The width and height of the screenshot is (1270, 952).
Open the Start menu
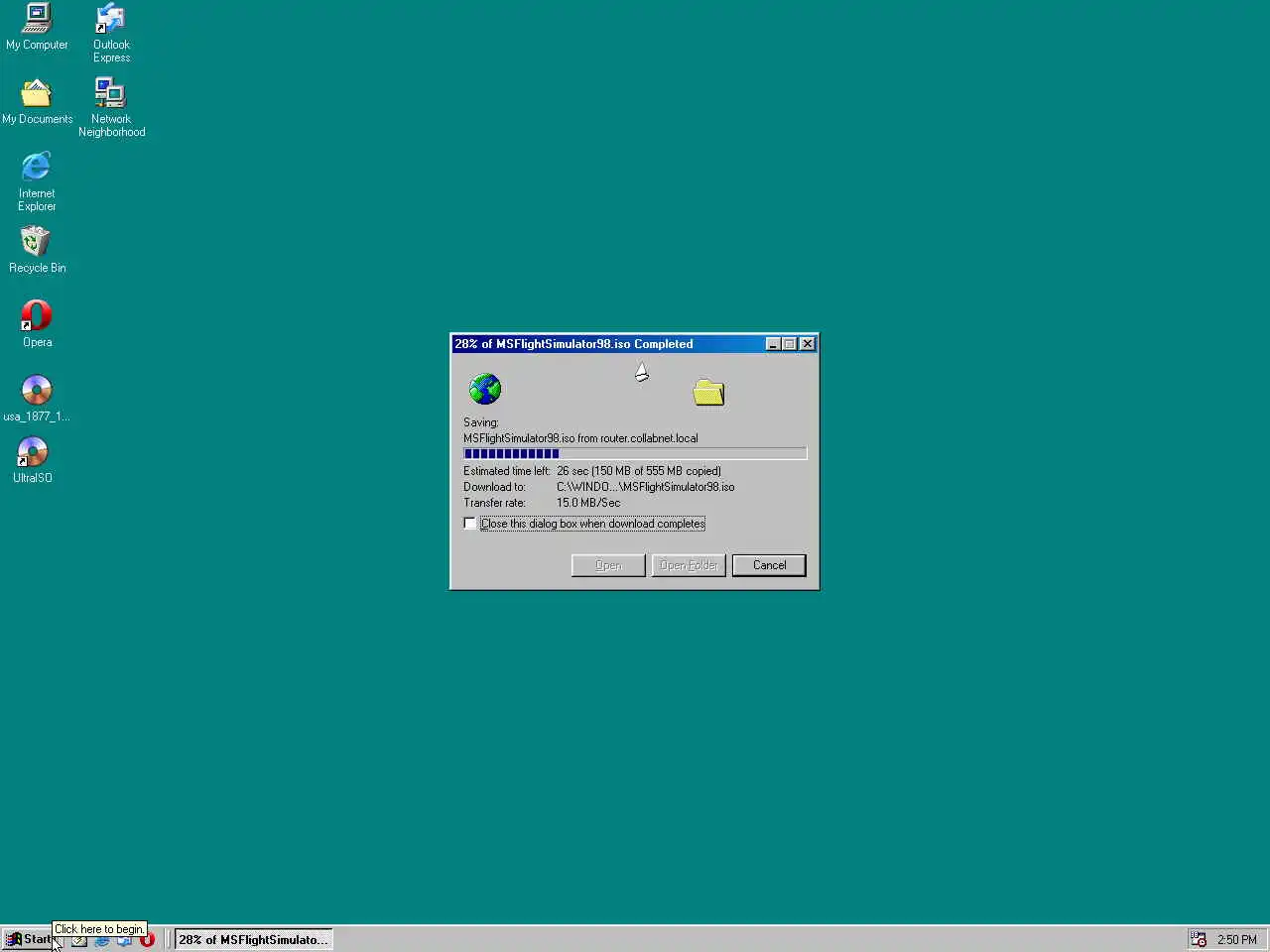tap(28, 939)
